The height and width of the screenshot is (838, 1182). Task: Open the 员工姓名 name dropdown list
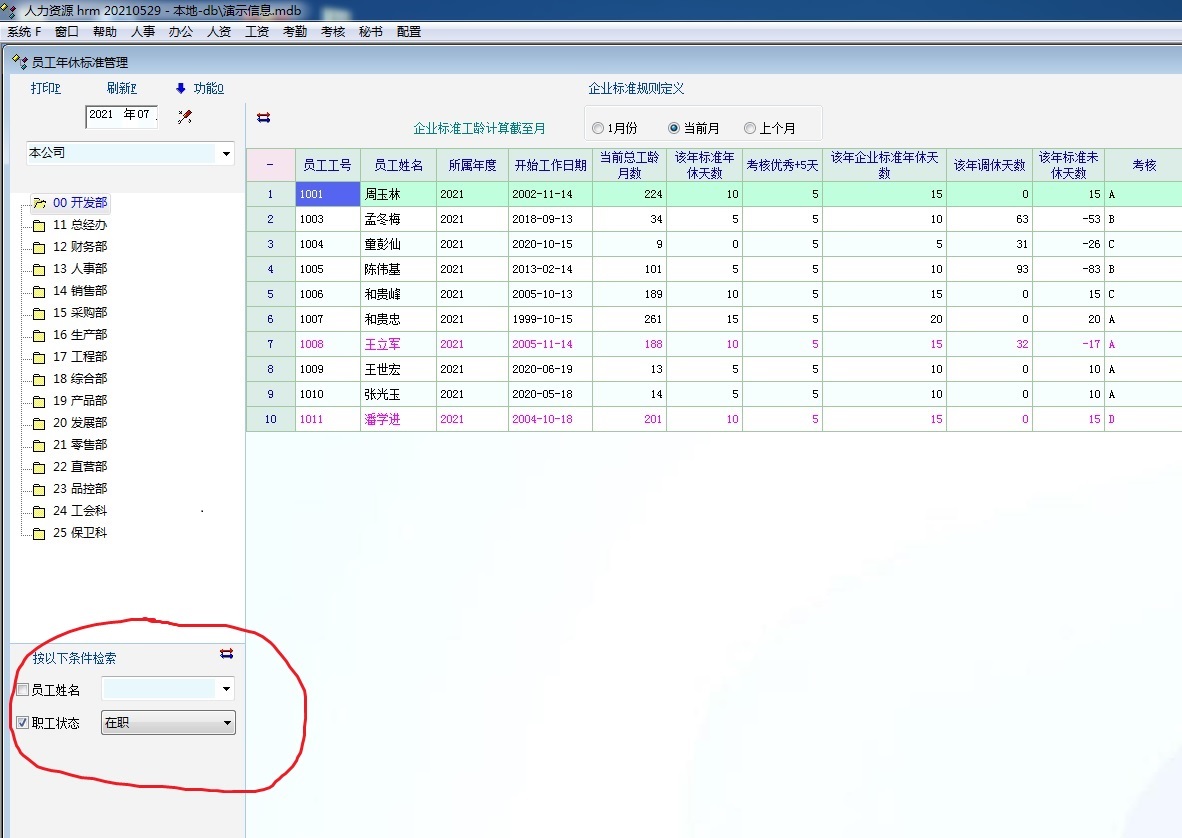[227, 689]
